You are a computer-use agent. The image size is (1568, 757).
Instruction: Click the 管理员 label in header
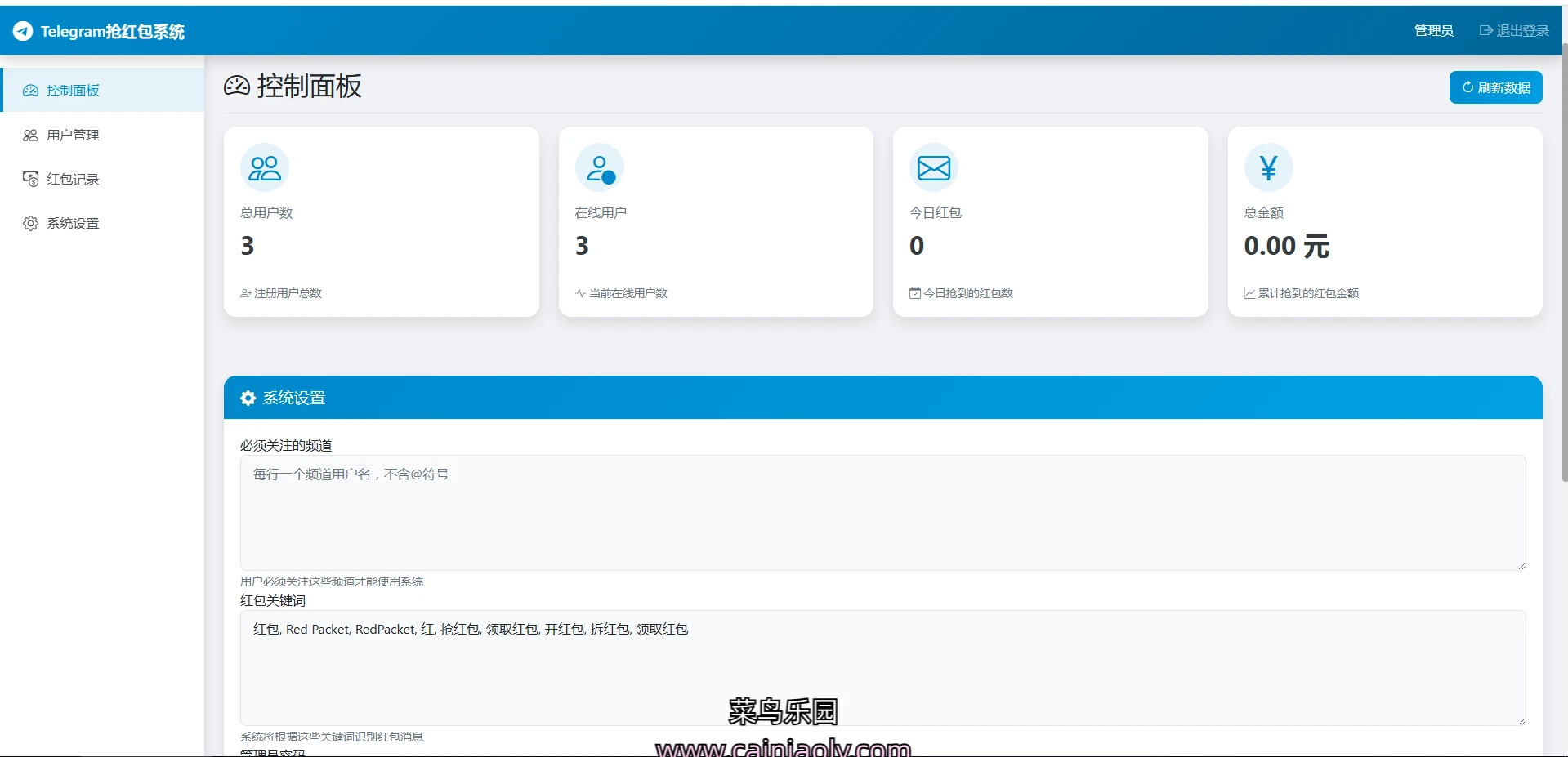(1433, 31)
